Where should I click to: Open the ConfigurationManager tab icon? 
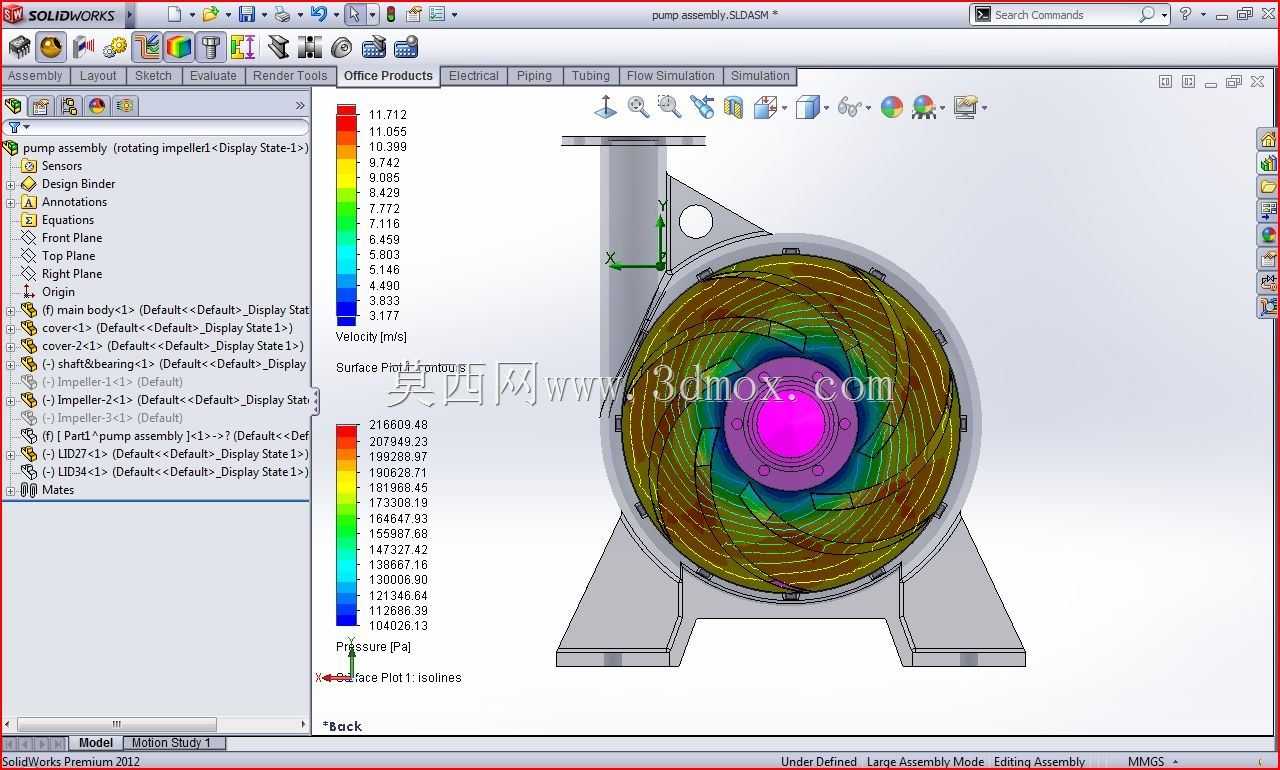pyautogui.click(x=69, y=105)
